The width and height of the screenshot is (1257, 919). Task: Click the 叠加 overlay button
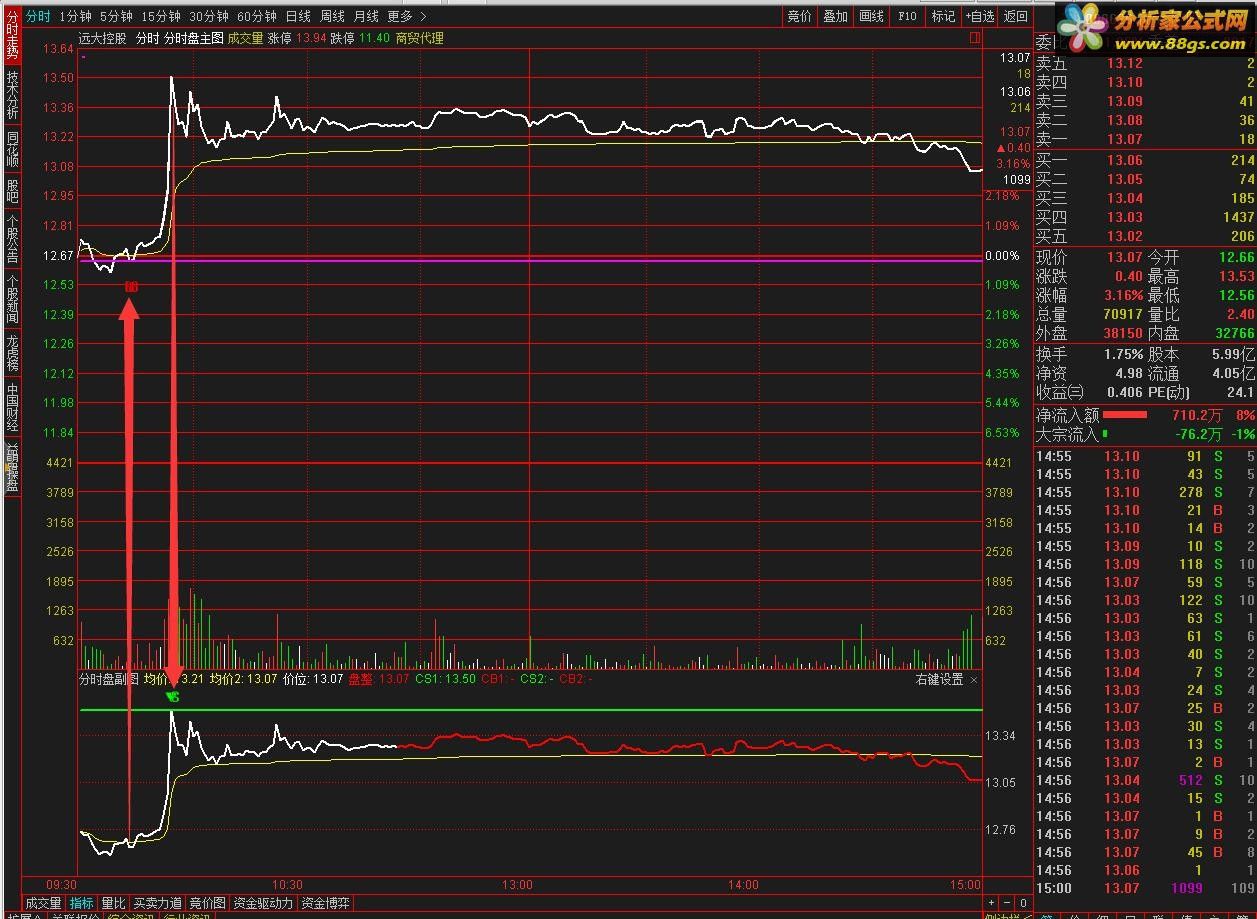coord(835,16)
